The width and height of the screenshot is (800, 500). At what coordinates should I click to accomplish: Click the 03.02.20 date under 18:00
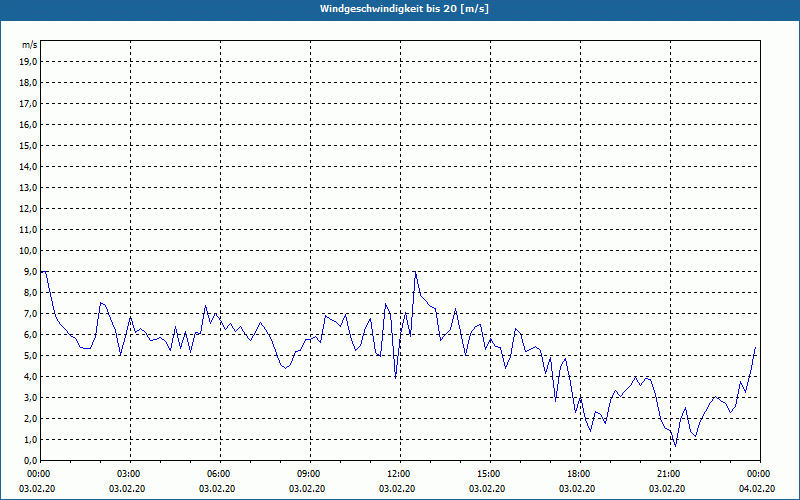[x=577, y=489]
